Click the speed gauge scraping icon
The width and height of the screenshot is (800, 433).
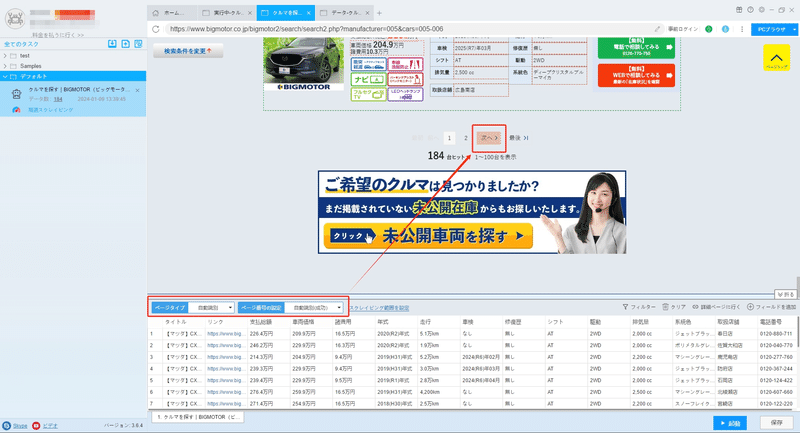tap(16, 110)
